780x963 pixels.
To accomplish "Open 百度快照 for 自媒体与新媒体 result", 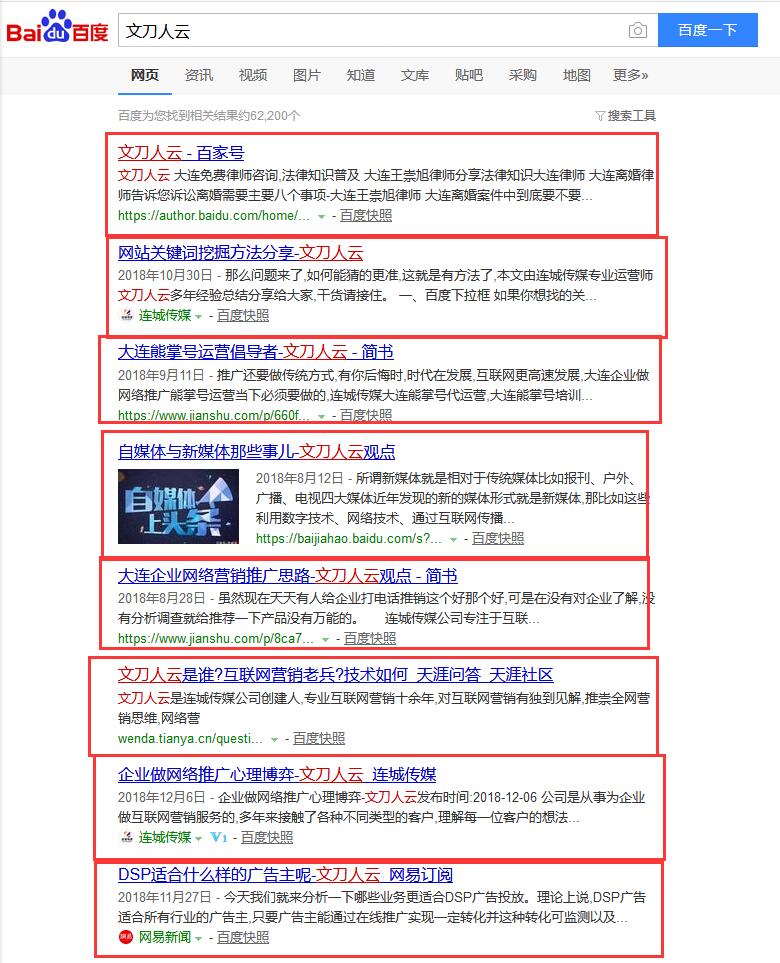I will pyautogui.click(x=498, y=539).
